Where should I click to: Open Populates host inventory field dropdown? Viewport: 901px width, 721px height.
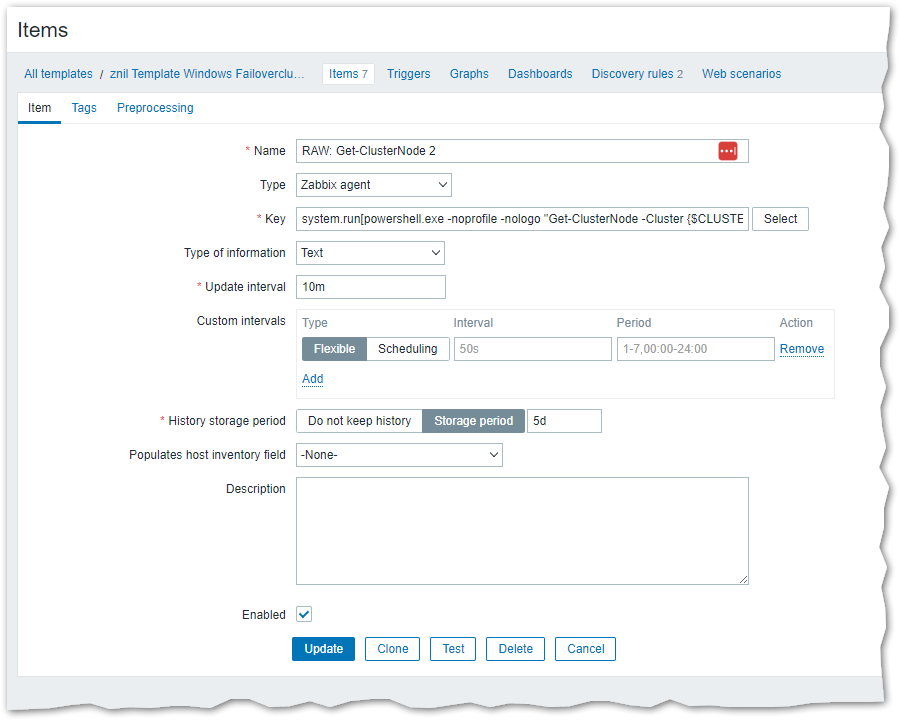[x=399, y=455]
